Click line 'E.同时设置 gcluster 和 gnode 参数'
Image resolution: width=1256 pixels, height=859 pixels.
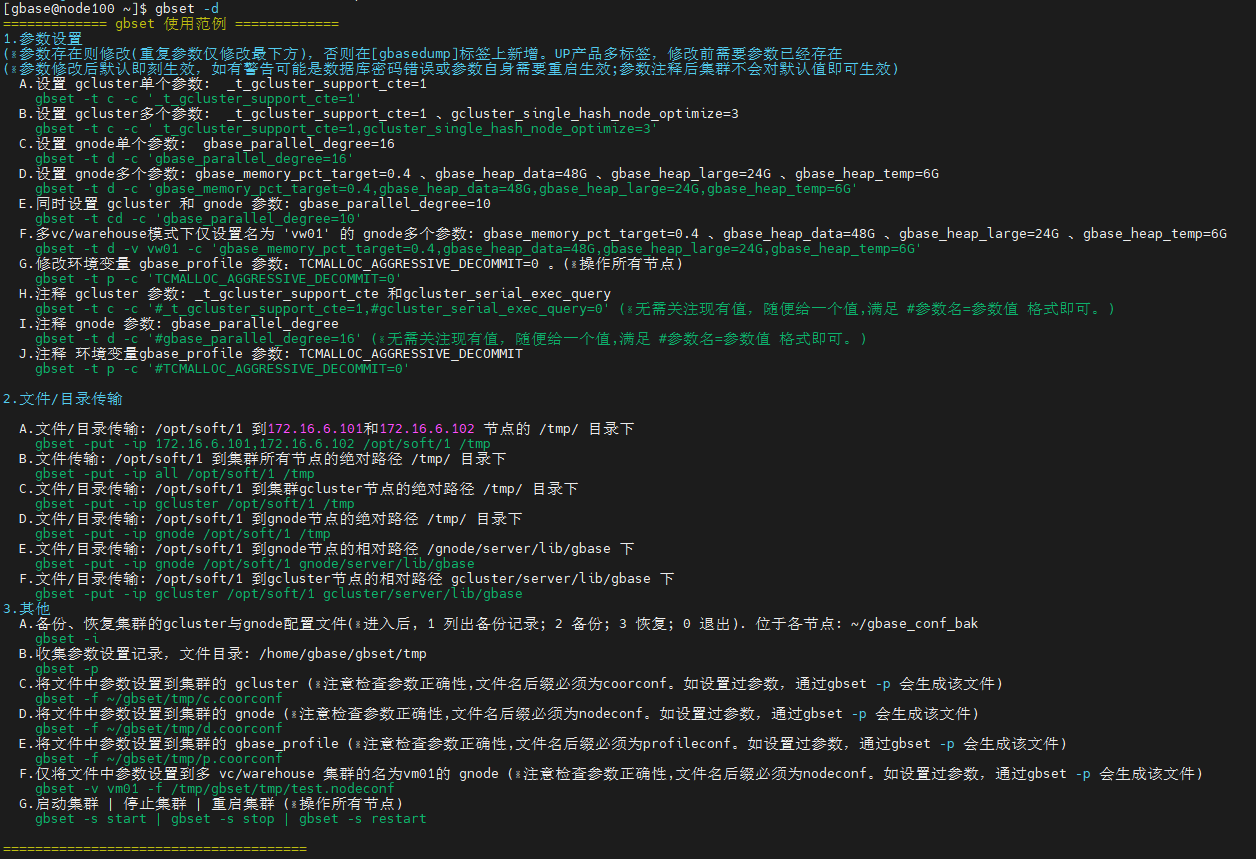pyautogui.click(x=255, y=203)
